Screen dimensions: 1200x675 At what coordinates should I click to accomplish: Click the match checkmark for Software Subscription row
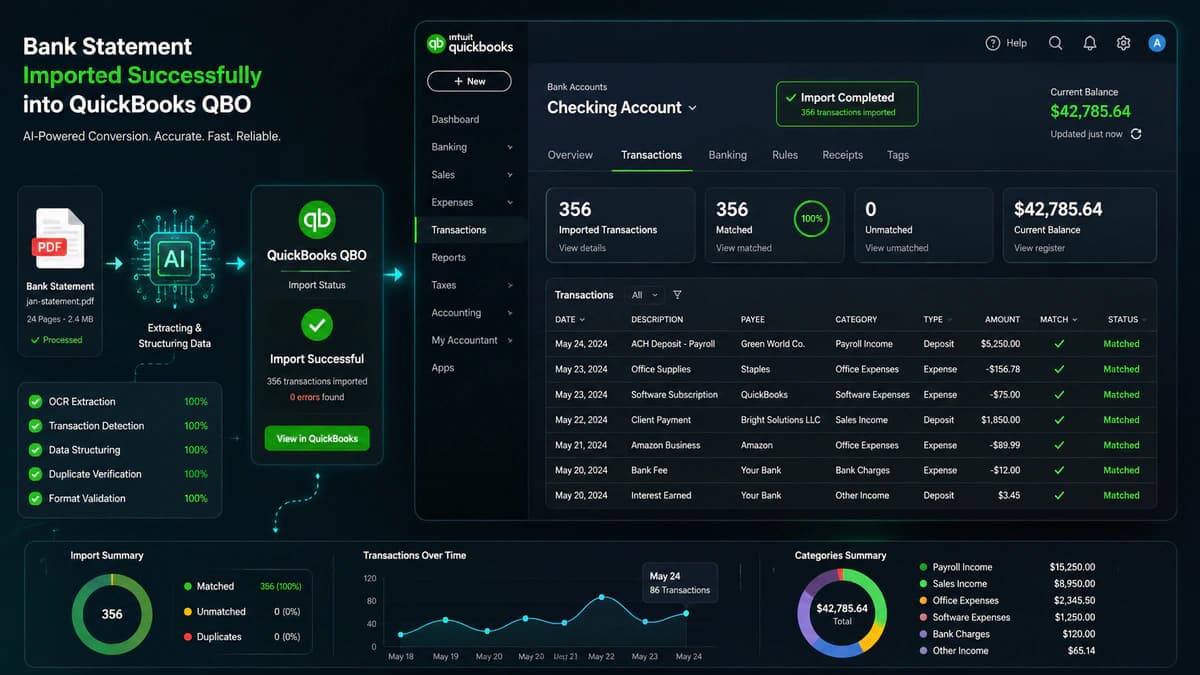[1059, 394]
